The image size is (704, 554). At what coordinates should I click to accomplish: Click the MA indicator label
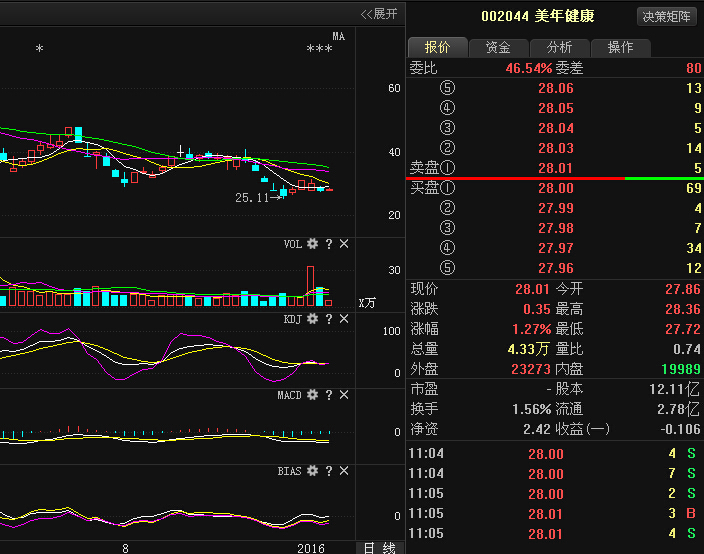click(339, 36)
